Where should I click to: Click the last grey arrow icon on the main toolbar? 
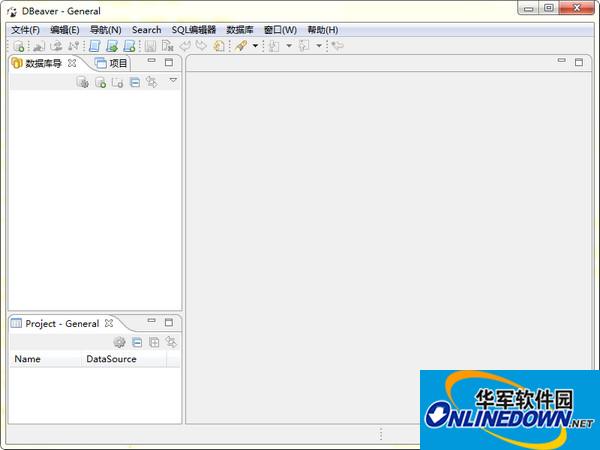pos(338,46)
